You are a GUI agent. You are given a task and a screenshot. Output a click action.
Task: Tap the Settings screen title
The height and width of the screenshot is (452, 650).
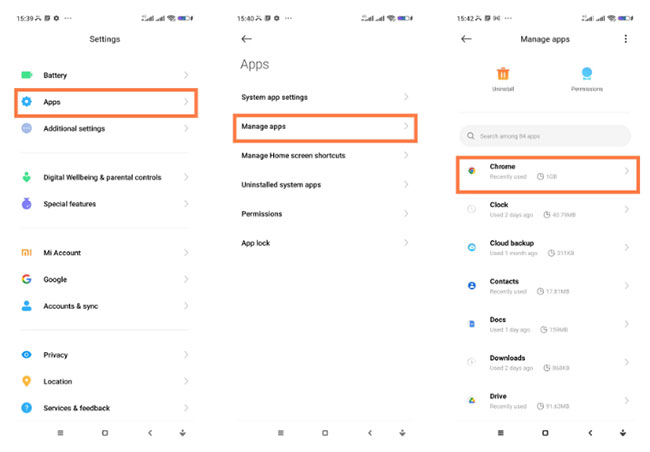105,39
